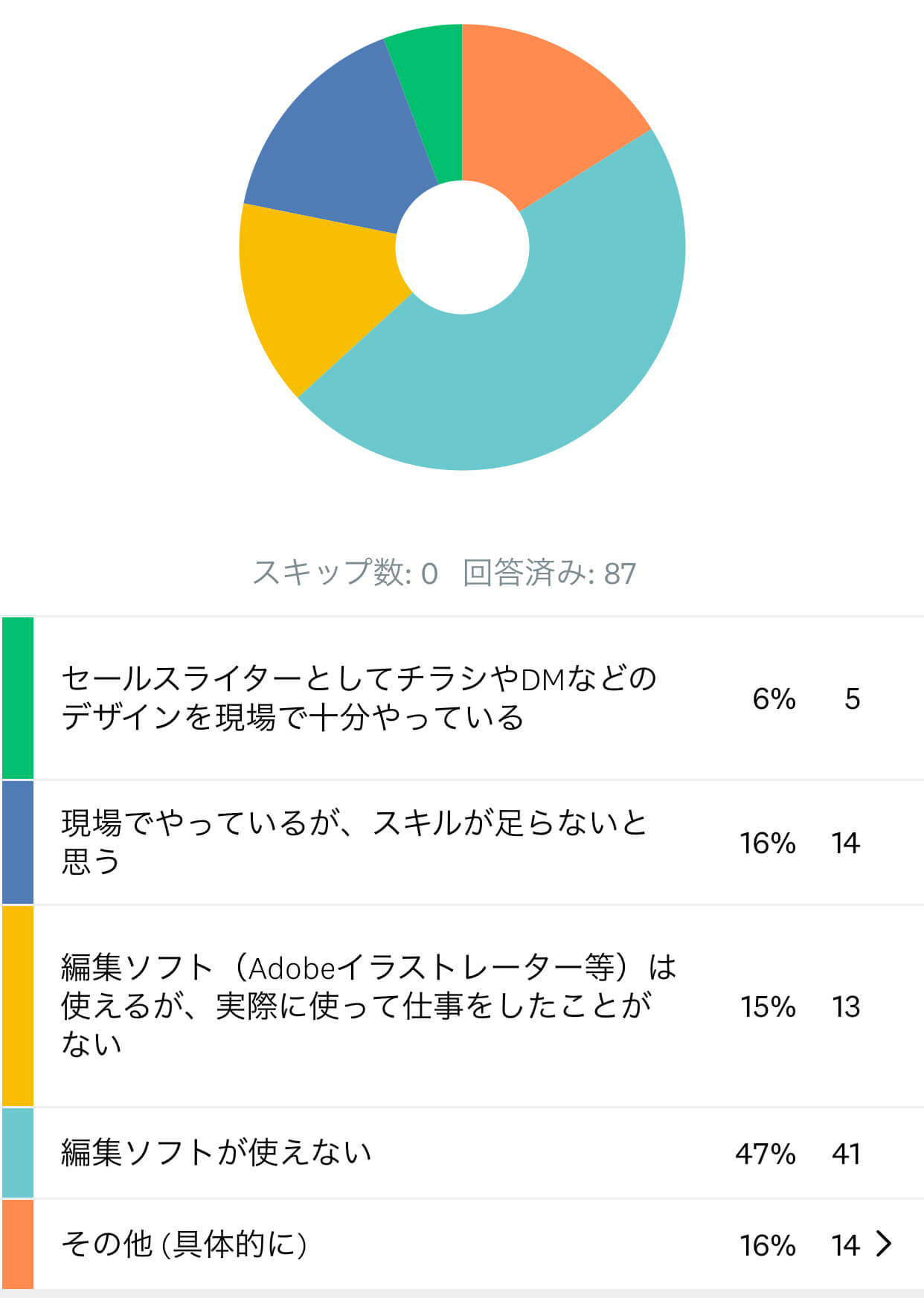This screenshot has width=924, height=1298.
Task: Select the 現場でやっているが answer row
Action: (x=462, y=842)
